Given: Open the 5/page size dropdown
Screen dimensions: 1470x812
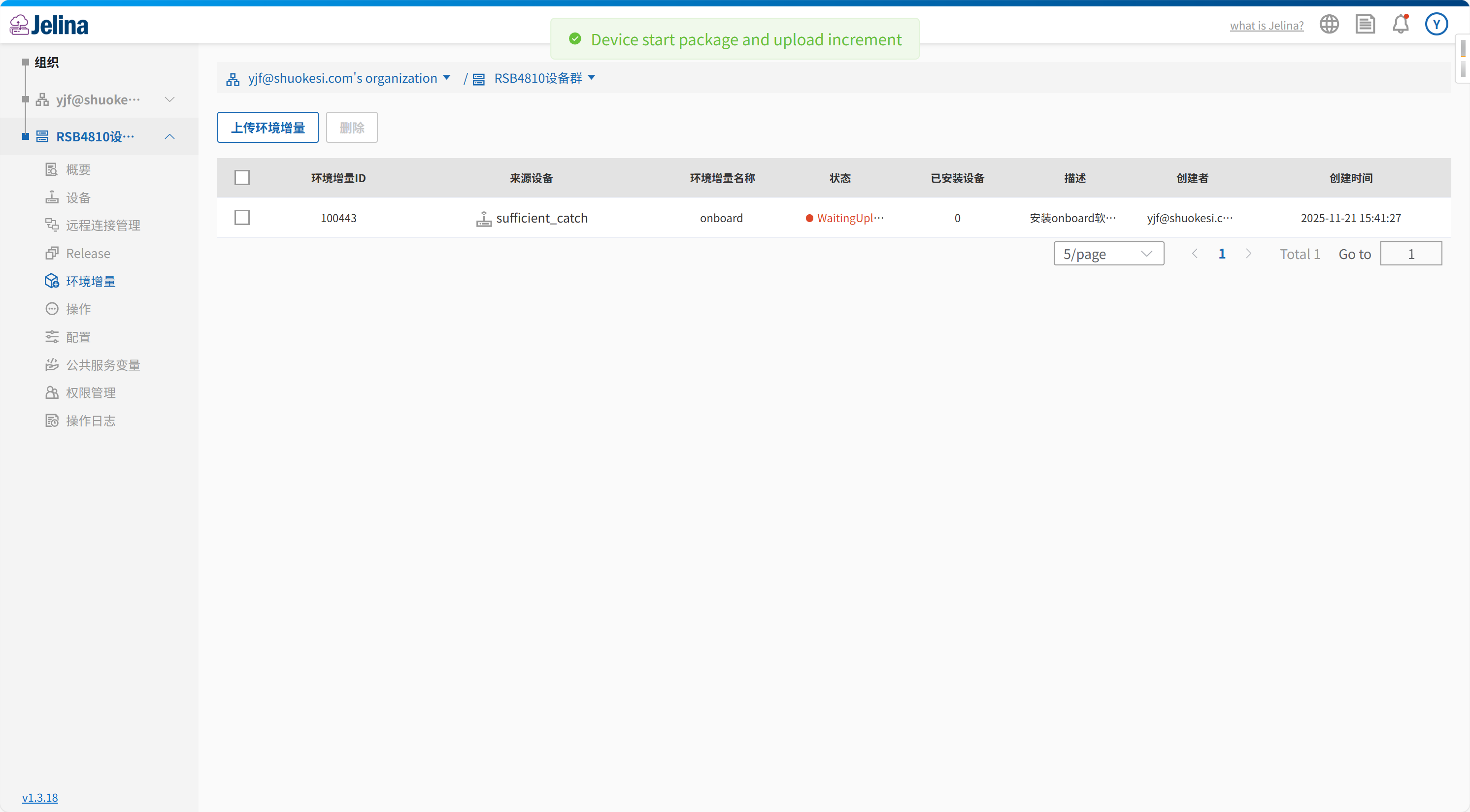Looking at the screenshot, I should 1108,254.
